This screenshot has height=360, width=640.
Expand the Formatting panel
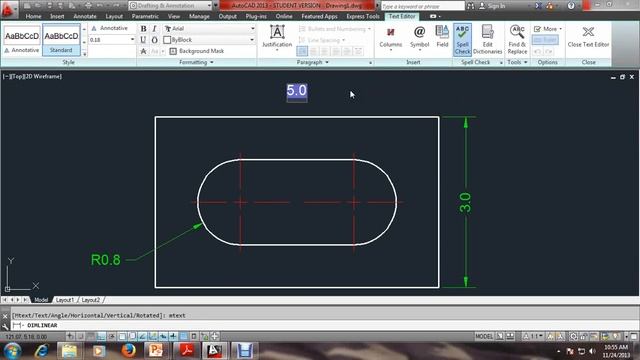tap(196, 62)
